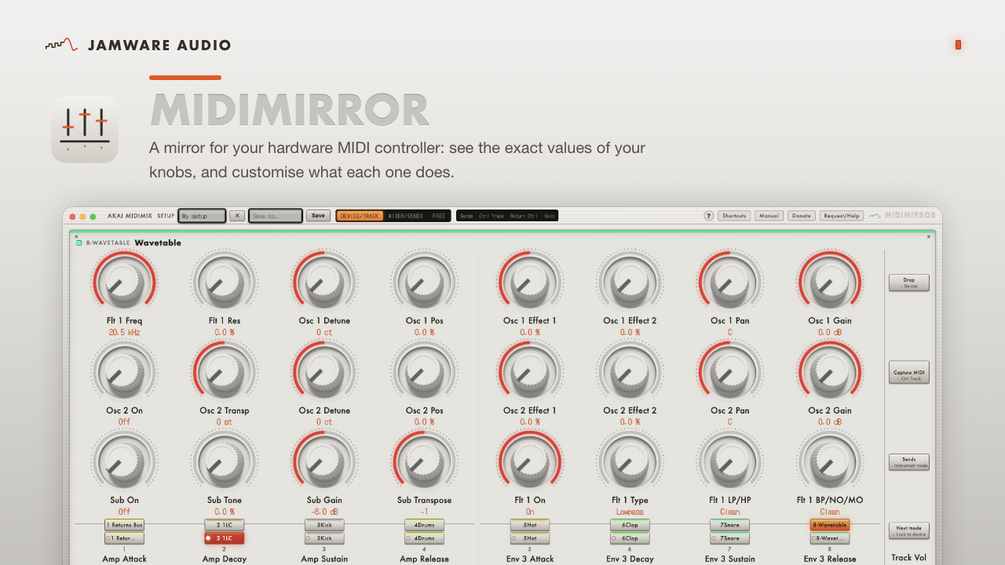
Task: Click the Osc 2 Effect 2 knob
Action: click(629, 372)
